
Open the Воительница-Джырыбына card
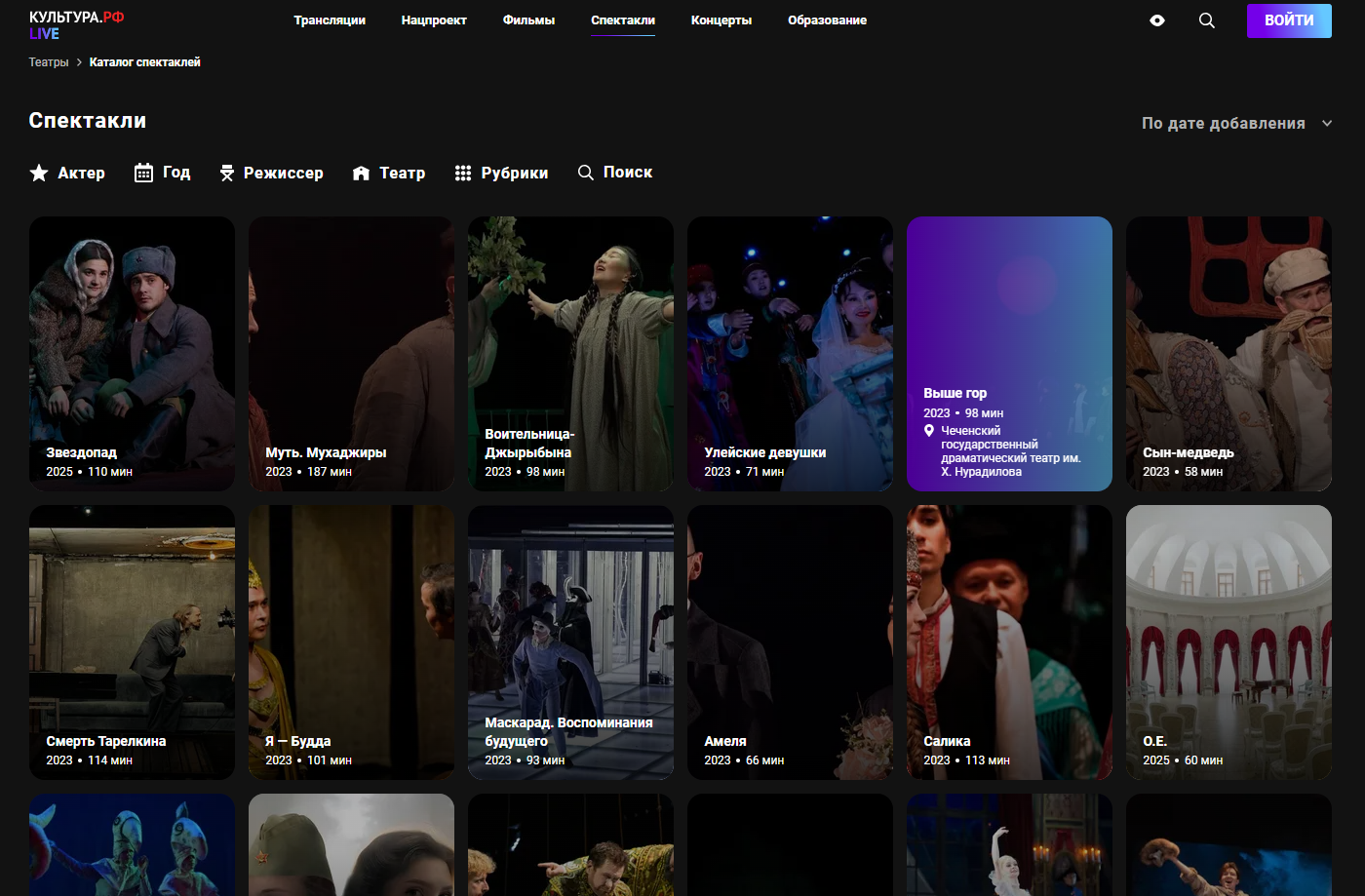tap(570, 354)
